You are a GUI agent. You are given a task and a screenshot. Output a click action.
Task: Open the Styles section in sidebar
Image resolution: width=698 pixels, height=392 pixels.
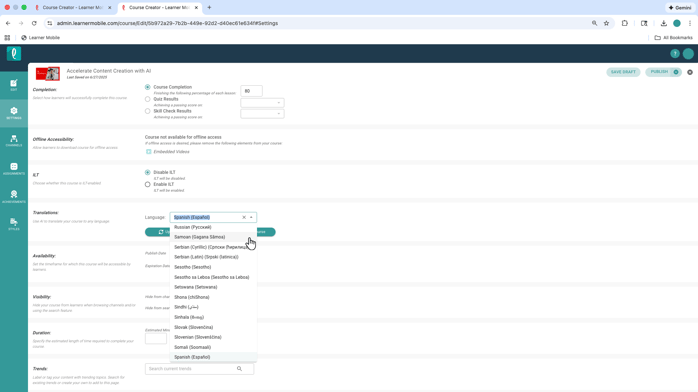(14, 224)
